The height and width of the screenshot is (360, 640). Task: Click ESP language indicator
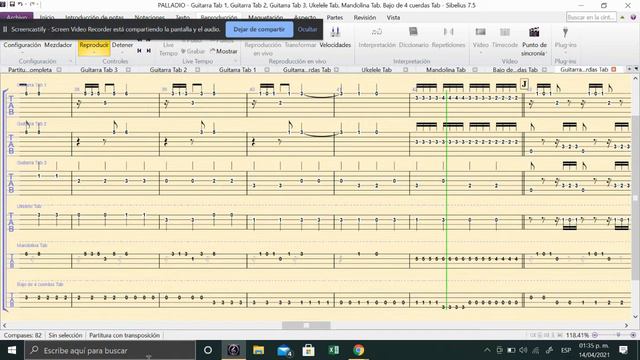click(x=566, y=350)
